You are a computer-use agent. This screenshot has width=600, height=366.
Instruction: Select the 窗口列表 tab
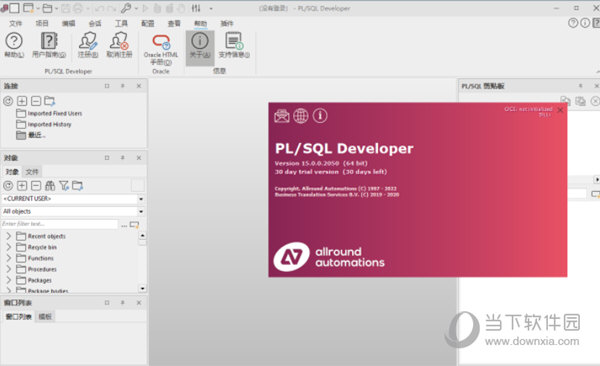click(18, 316)
